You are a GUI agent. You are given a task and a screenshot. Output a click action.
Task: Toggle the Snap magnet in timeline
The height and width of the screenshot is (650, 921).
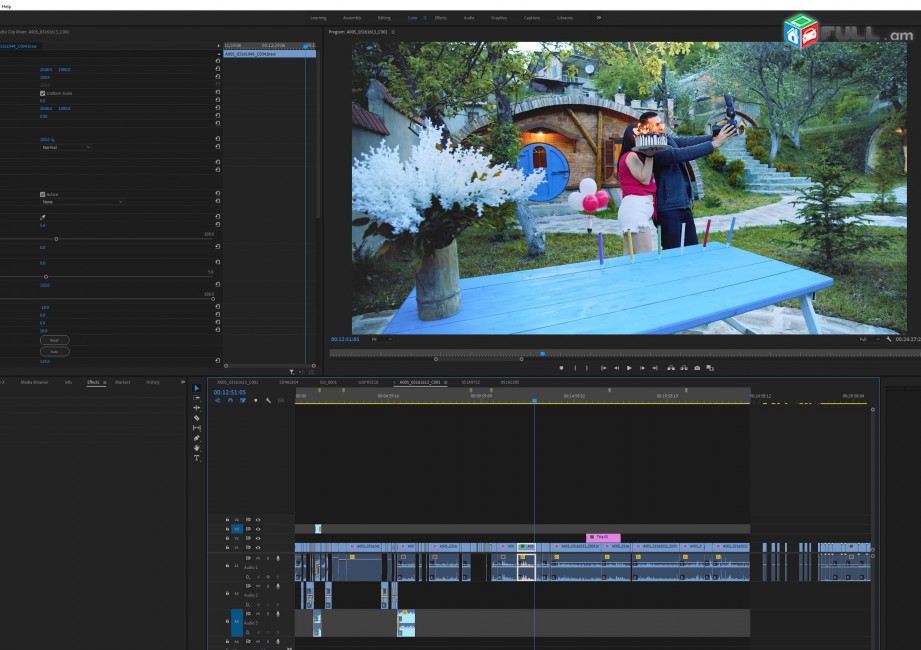[x=230, y=400]
